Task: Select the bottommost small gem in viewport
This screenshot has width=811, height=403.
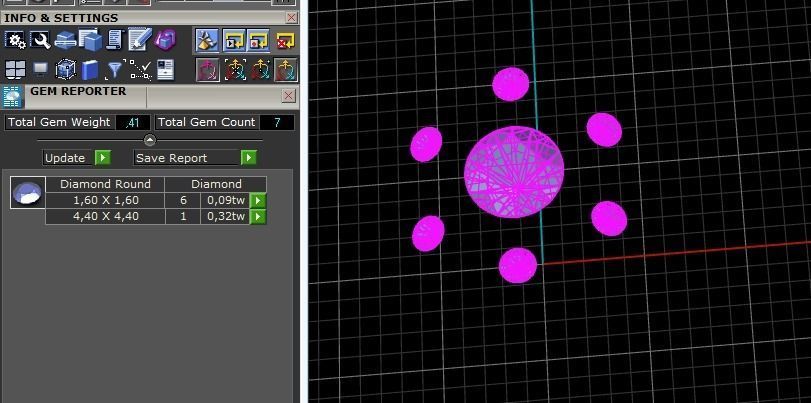Action: (x=518, y=265)
